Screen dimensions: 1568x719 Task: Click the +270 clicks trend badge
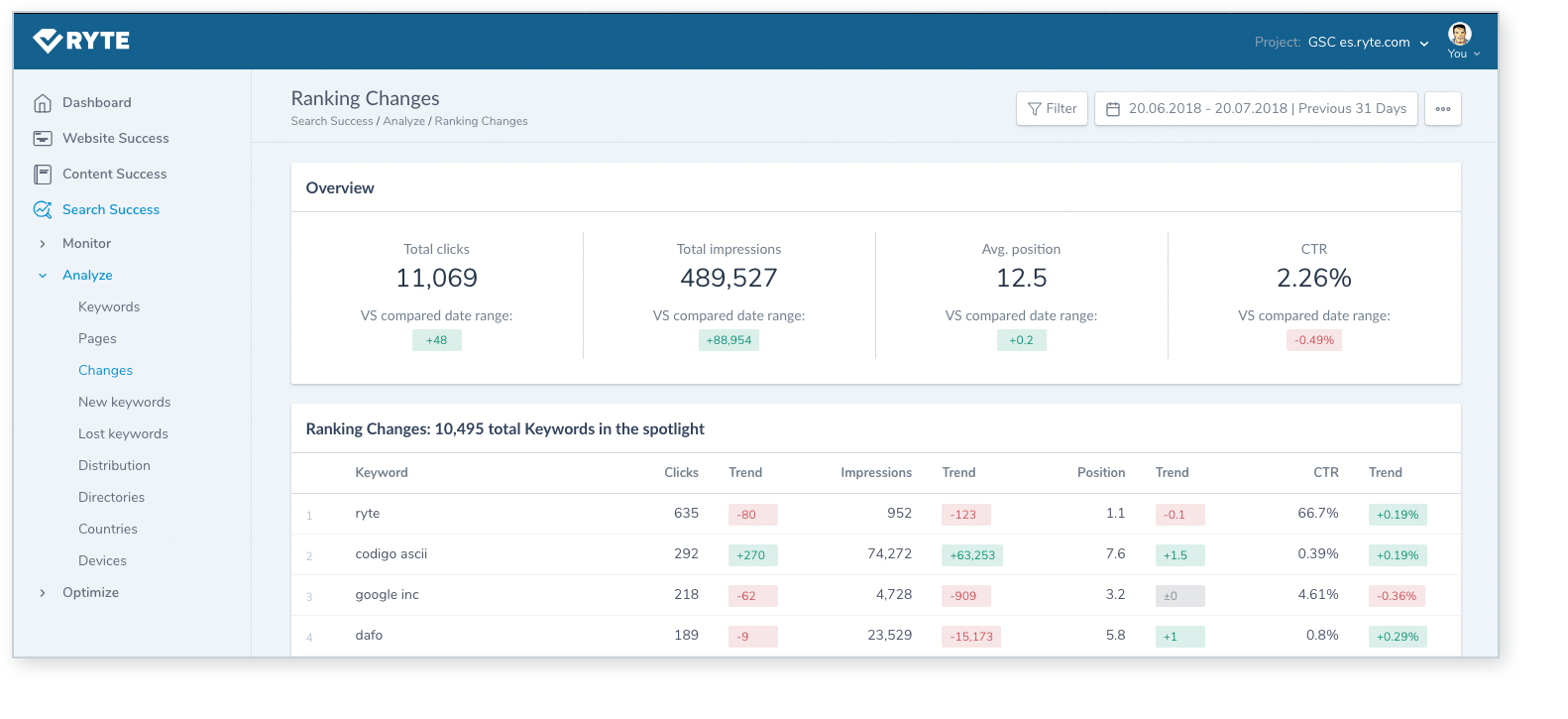click(x=753, y=555)
